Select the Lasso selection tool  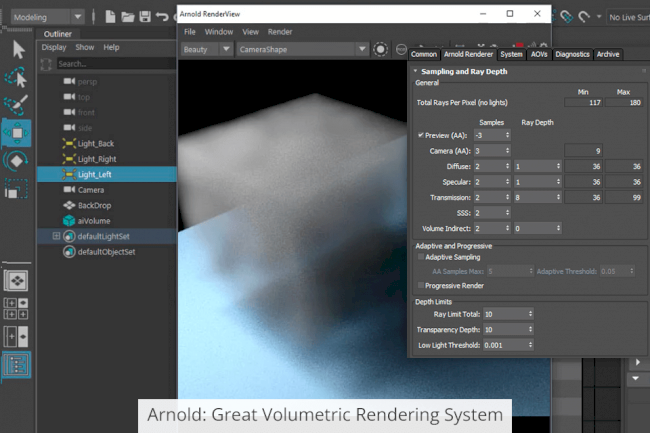16,77
